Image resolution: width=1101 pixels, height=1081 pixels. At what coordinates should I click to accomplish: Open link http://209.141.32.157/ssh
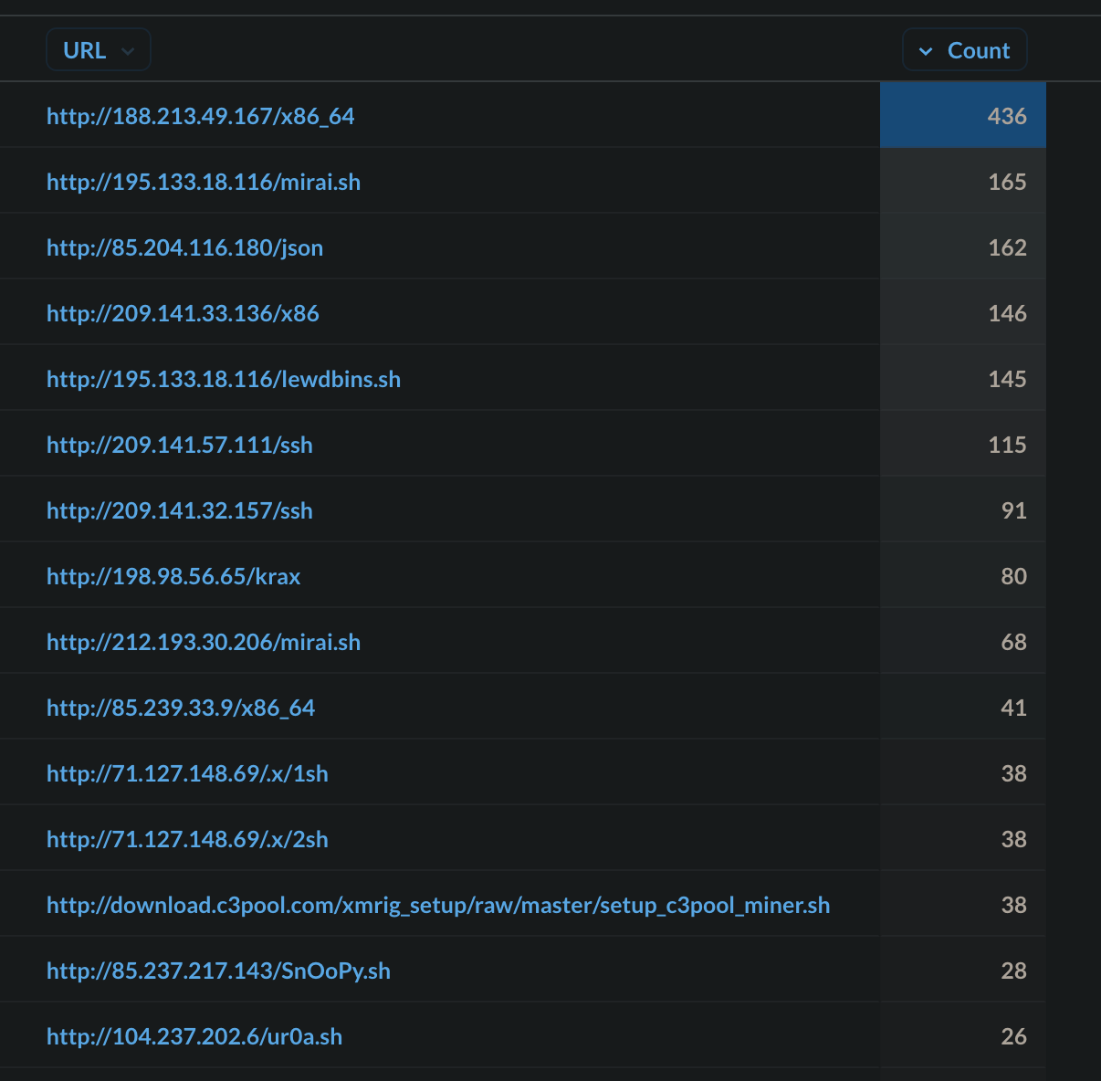(180, 510)
